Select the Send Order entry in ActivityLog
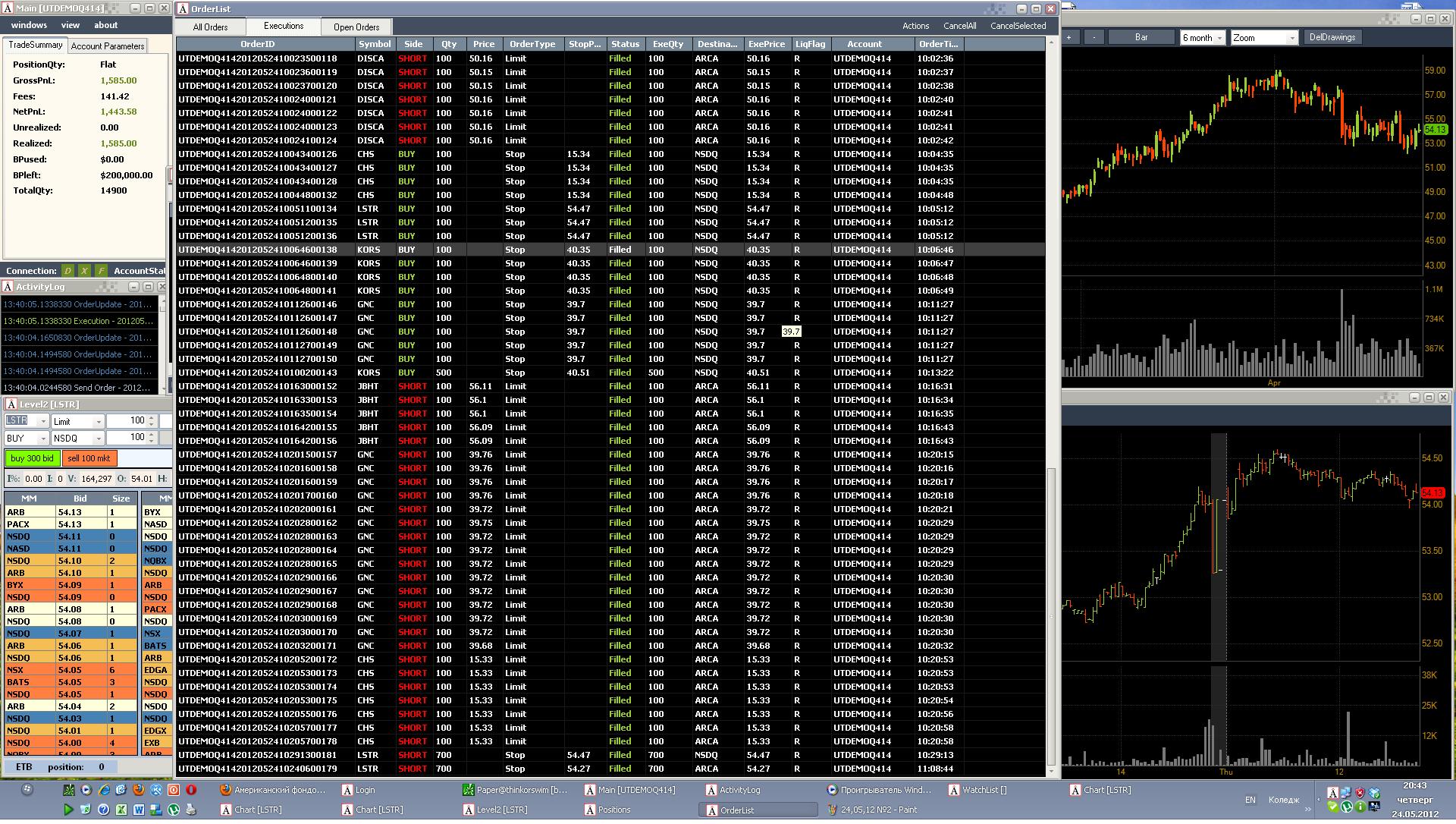 click(79, 388)
